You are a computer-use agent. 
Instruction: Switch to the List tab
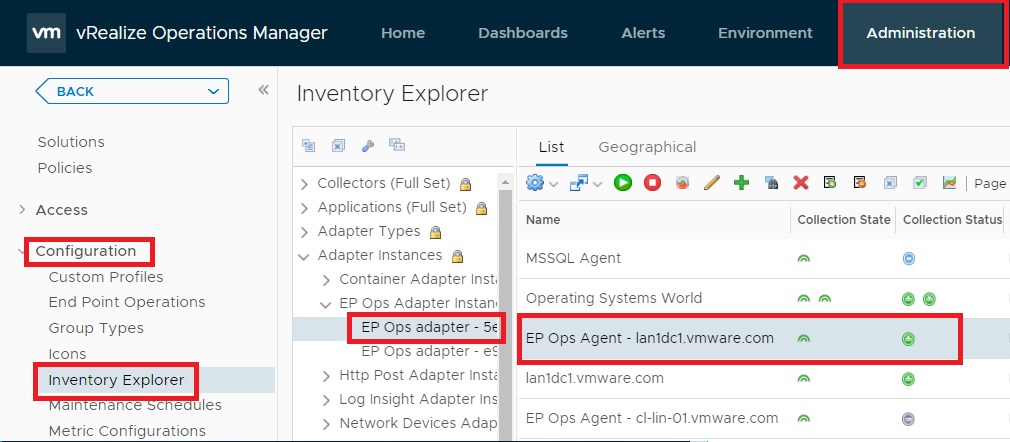551,147
